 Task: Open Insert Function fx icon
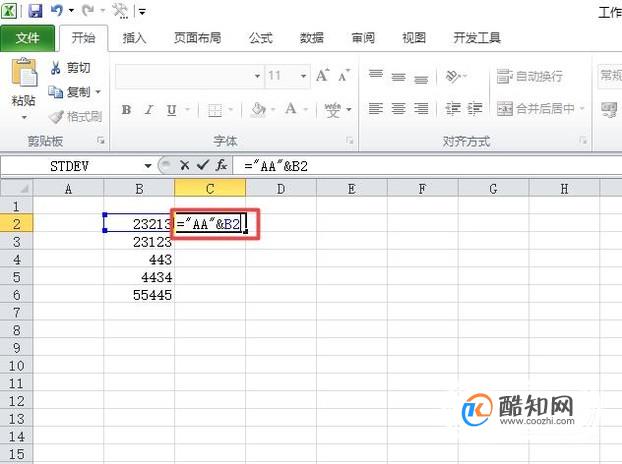pyautogui.click(x=221, y=165)
